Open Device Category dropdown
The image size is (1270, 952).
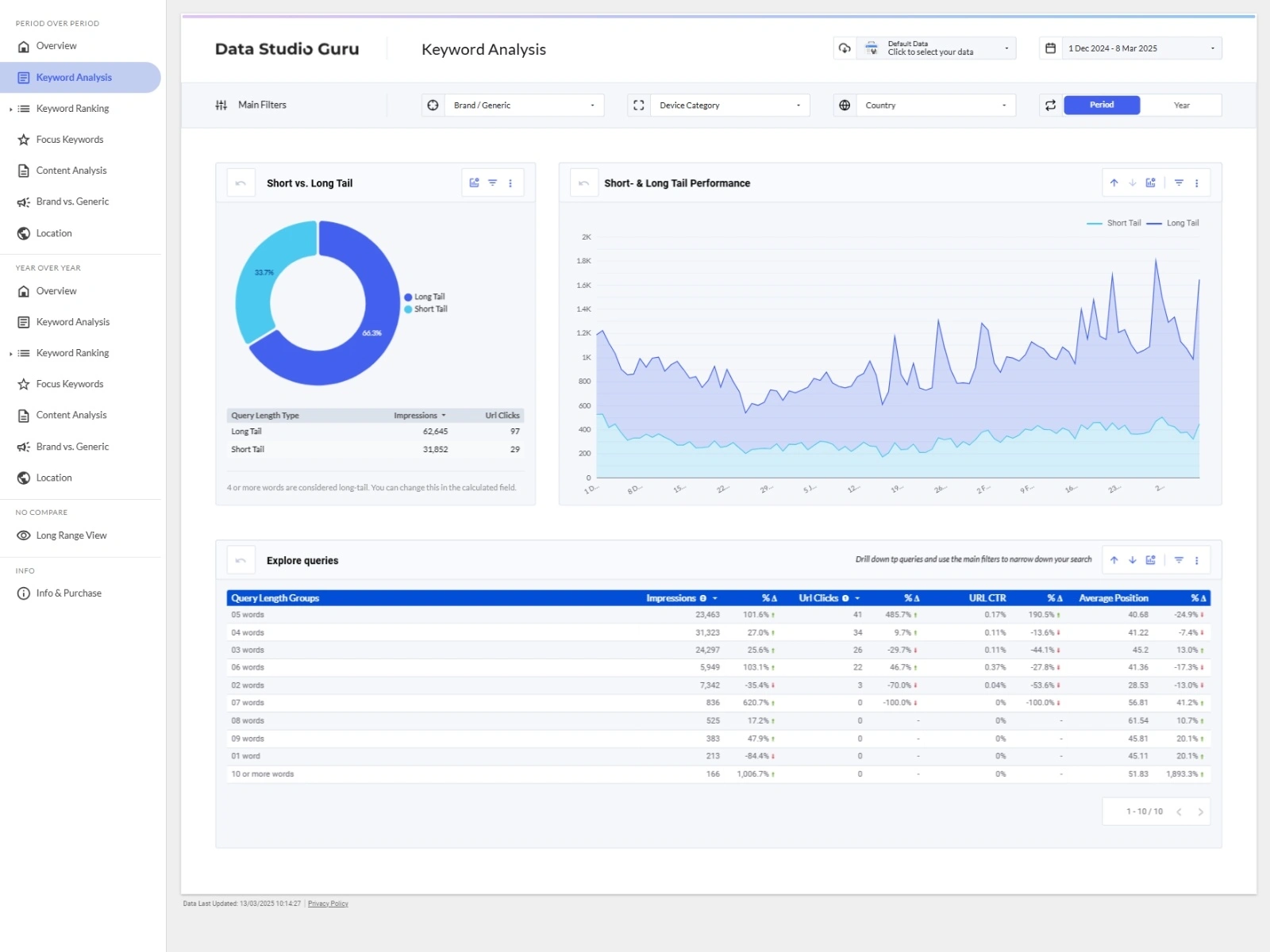729,106
